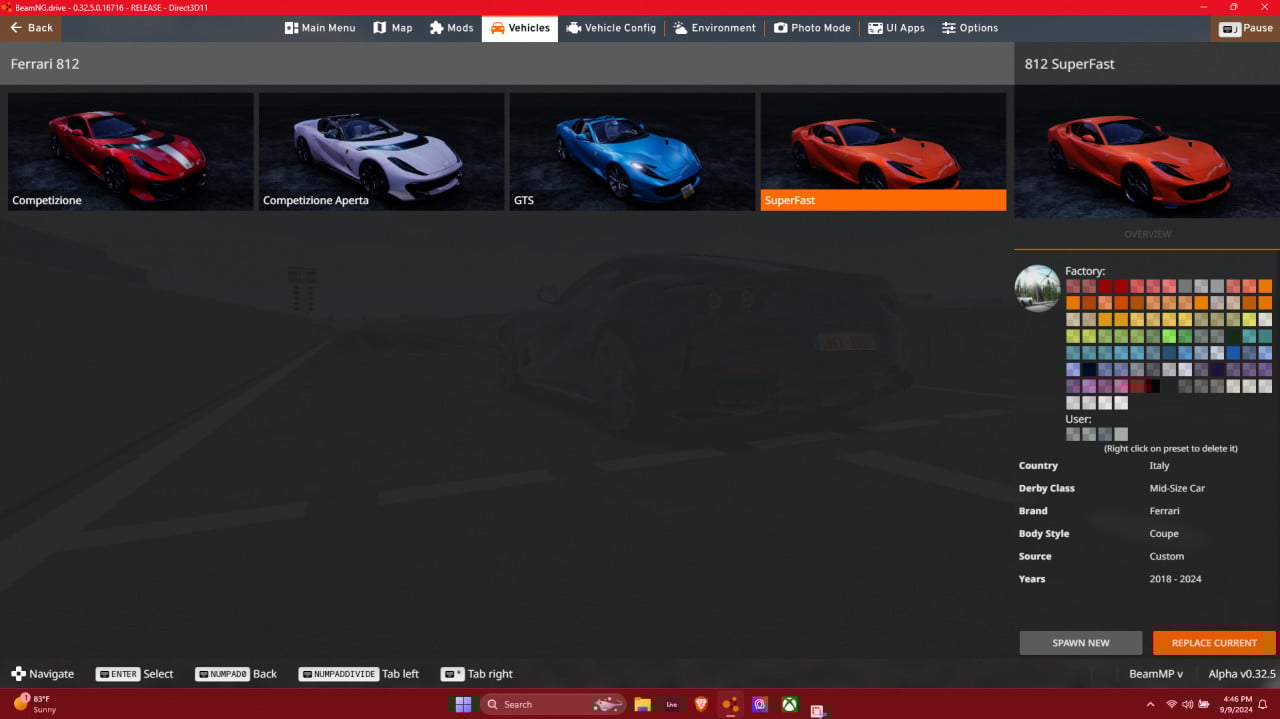Pick the saturated royal blue factory swatch
The width and height of the screenshot is (1280, 719).
1233,352
